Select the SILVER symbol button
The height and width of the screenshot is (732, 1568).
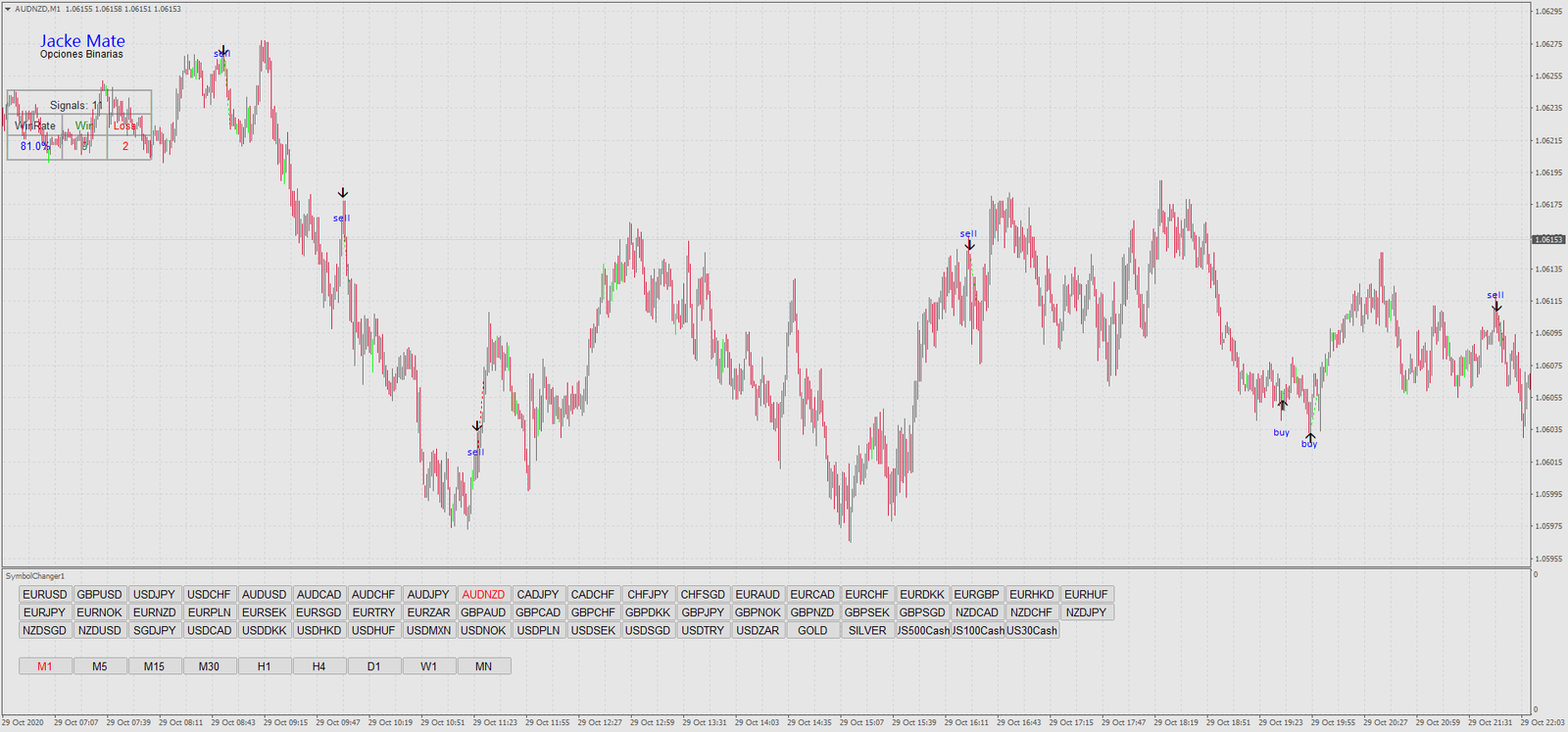click(x=867, y=631)
